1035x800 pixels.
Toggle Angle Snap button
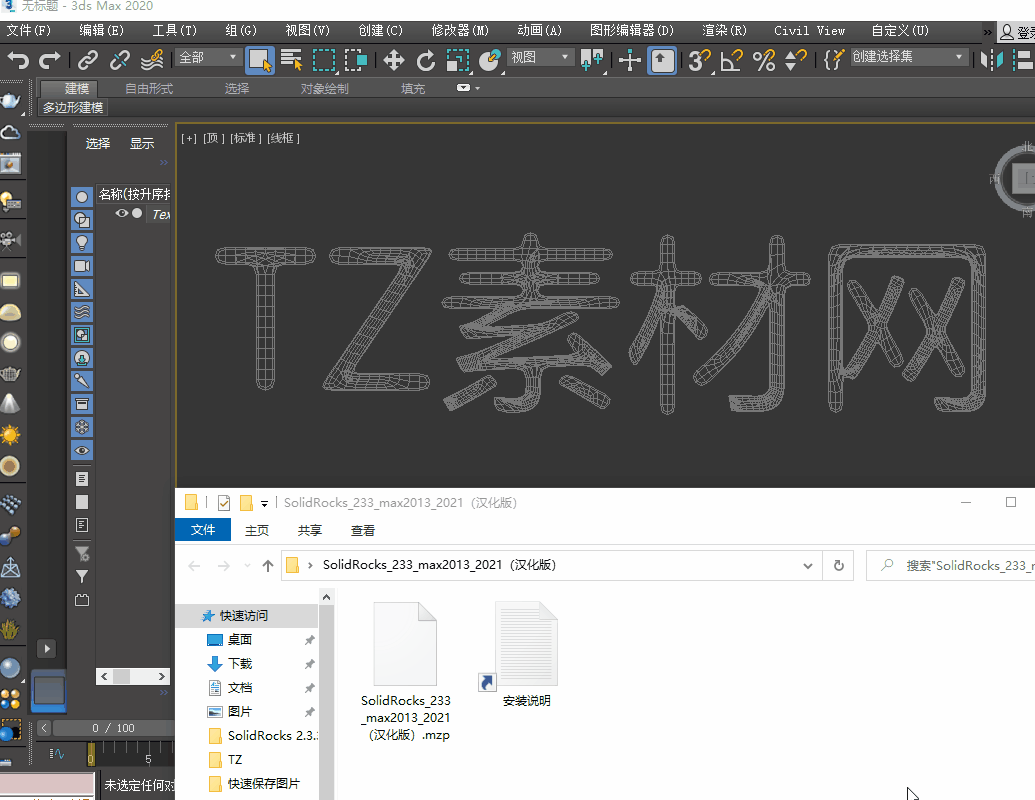pyautogui.click(x=731, y=60)
